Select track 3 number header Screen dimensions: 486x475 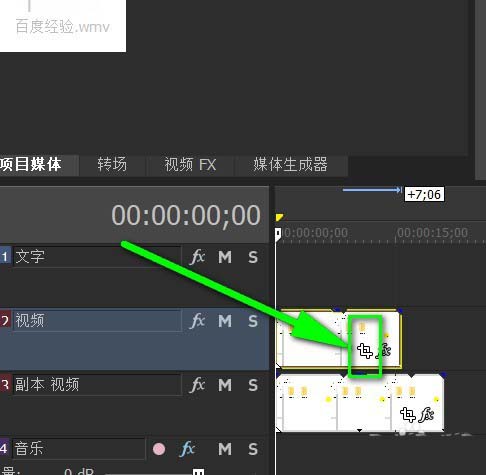[5, 385]
